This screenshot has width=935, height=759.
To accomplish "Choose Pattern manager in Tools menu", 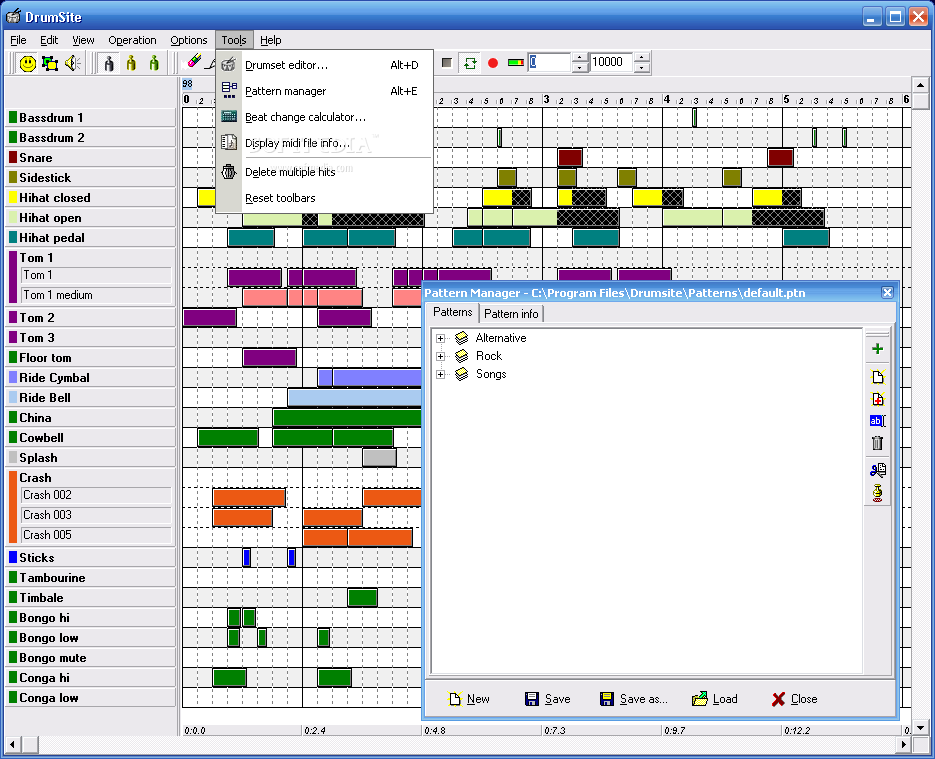I will pyautogui.click(x=324, y=91).
